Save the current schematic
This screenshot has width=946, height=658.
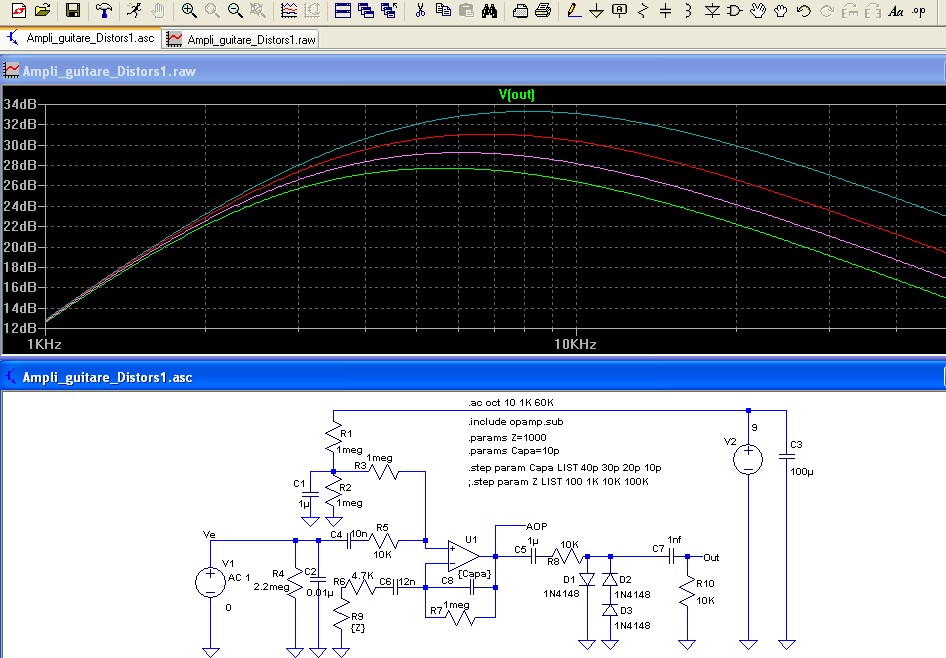click(x=73, y=11)
